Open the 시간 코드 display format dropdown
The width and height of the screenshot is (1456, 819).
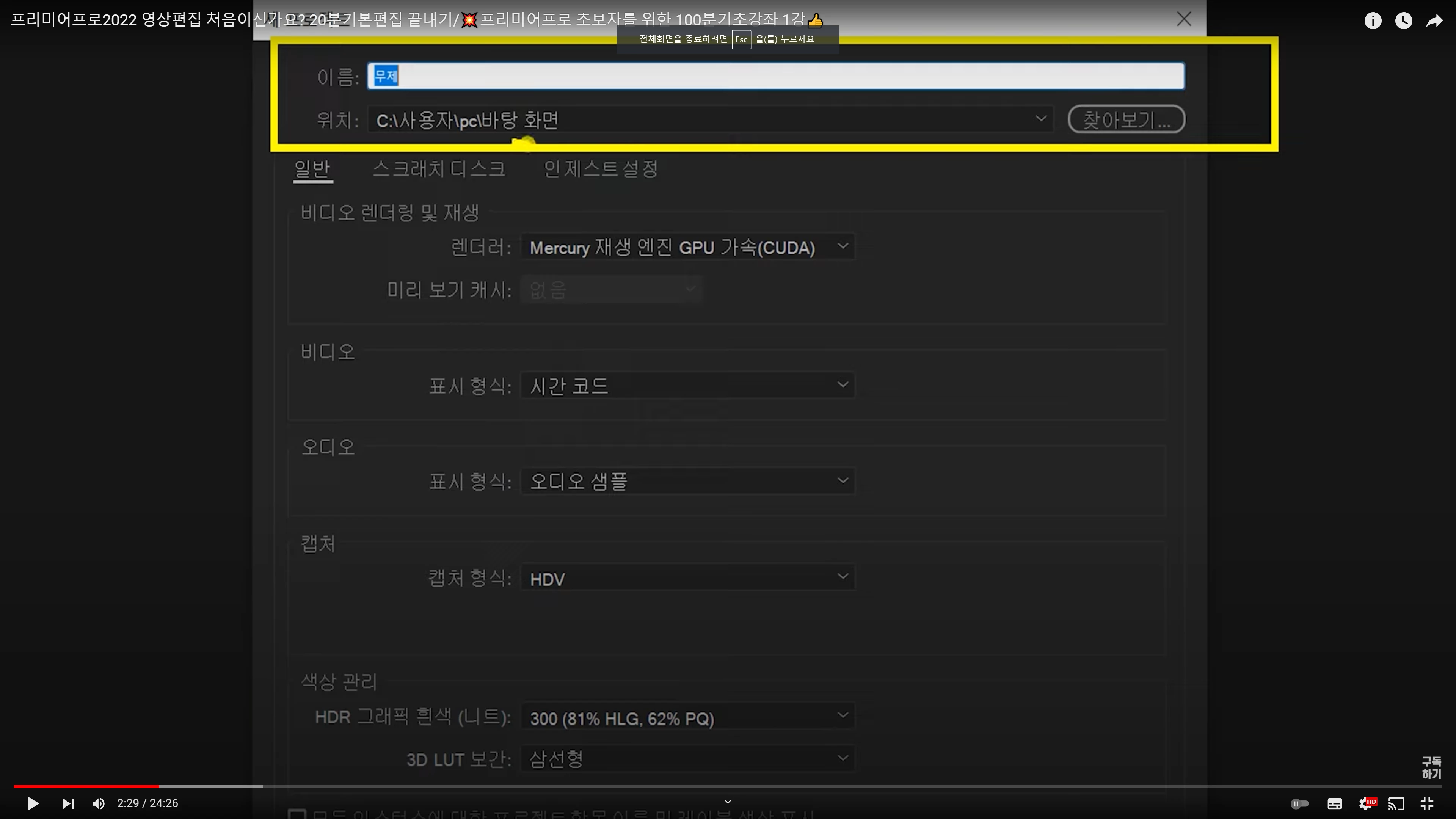click(687, 386)
